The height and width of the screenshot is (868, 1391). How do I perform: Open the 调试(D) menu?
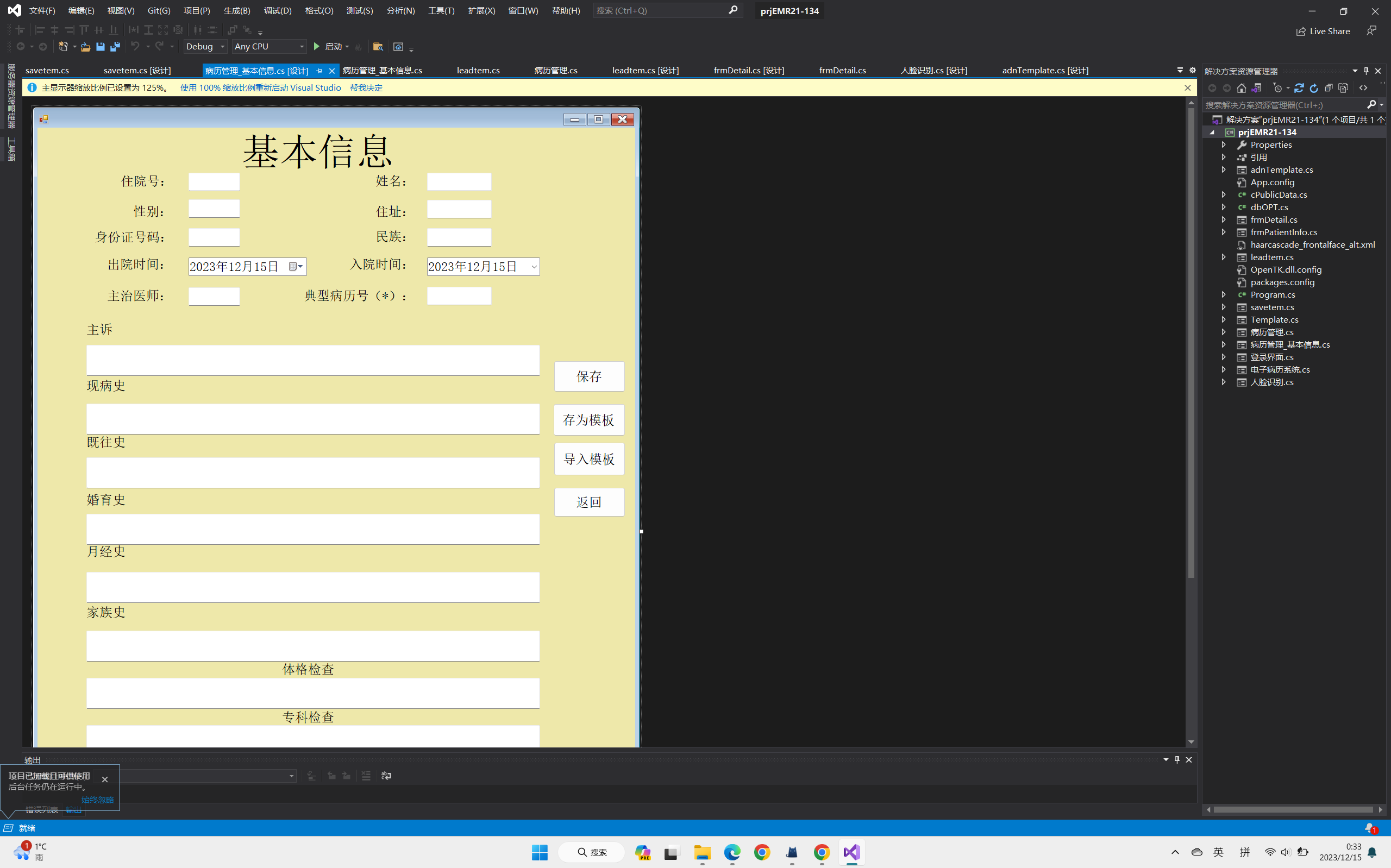[277, 10]
